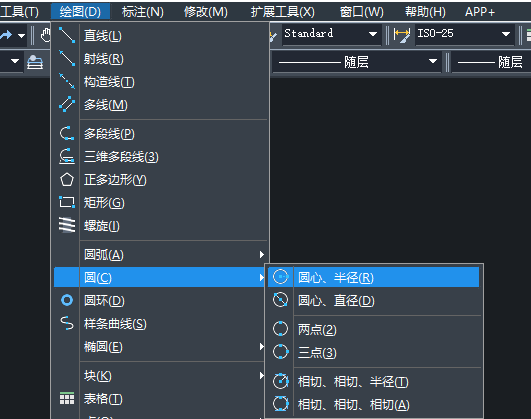Image resolution: width=531 pixels, height=419 pixels.
Task: Open the 修改(M) menu
Action: [x=206, y=12]
